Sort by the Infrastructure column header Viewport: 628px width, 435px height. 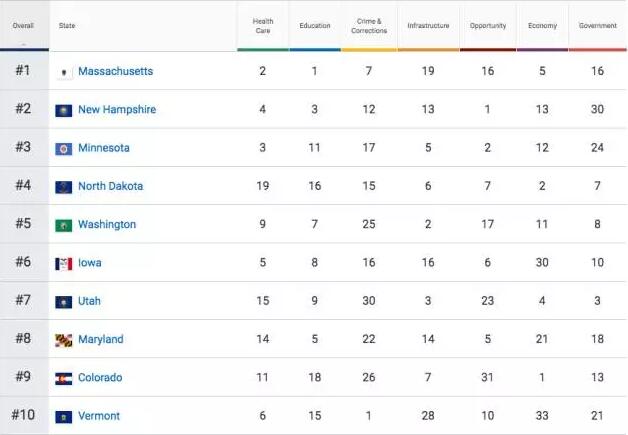pyautogui.click(x=428, y=25)
